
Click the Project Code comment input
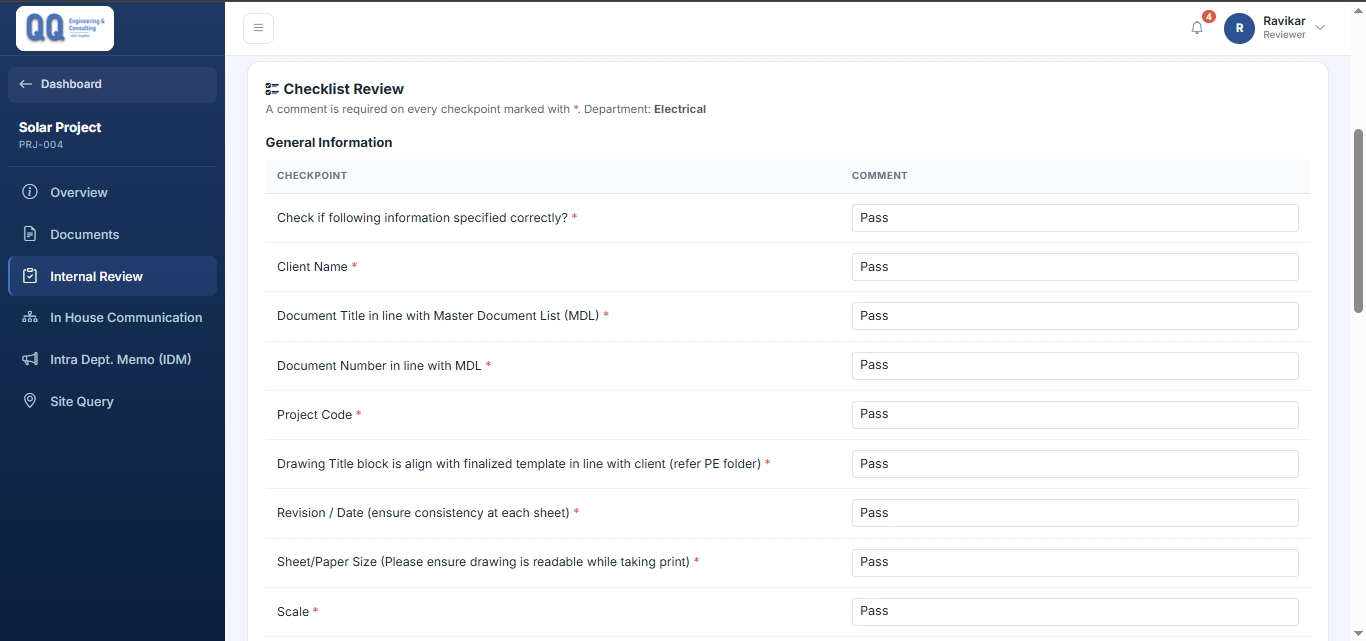tap(1075, 414)
